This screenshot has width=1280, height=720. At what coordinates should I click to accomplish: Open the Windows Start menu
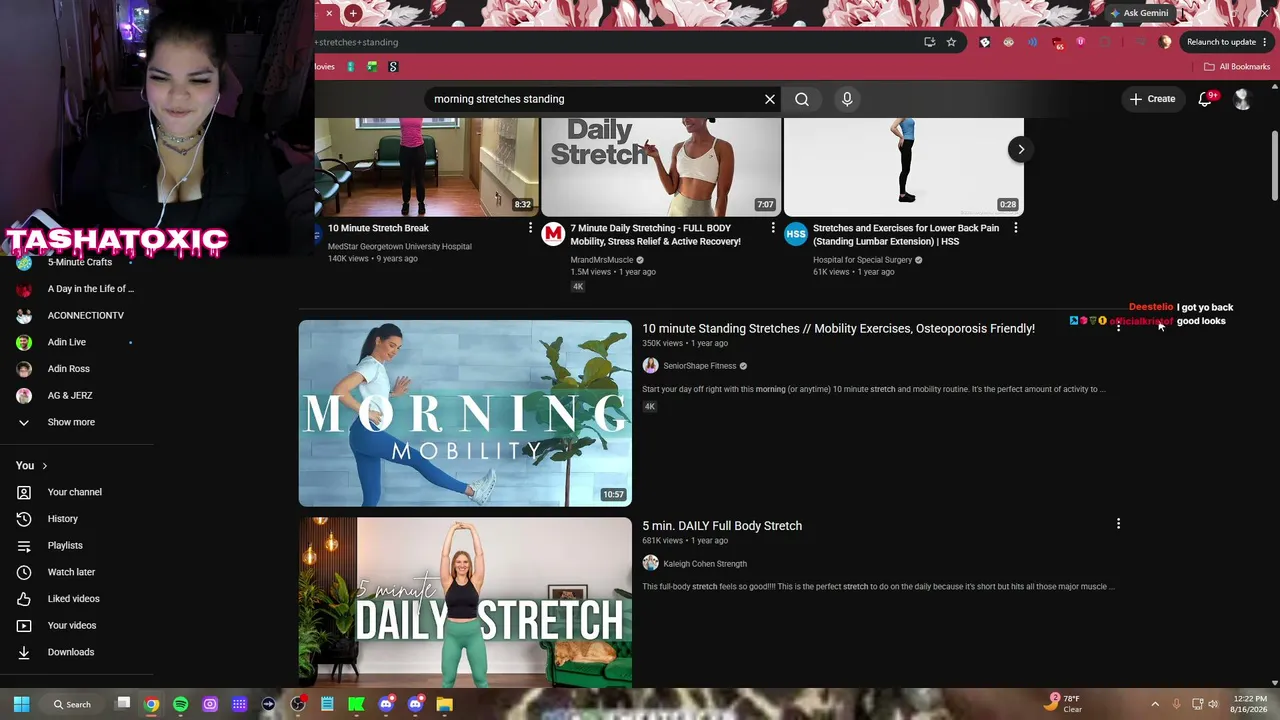click(21, 704)
